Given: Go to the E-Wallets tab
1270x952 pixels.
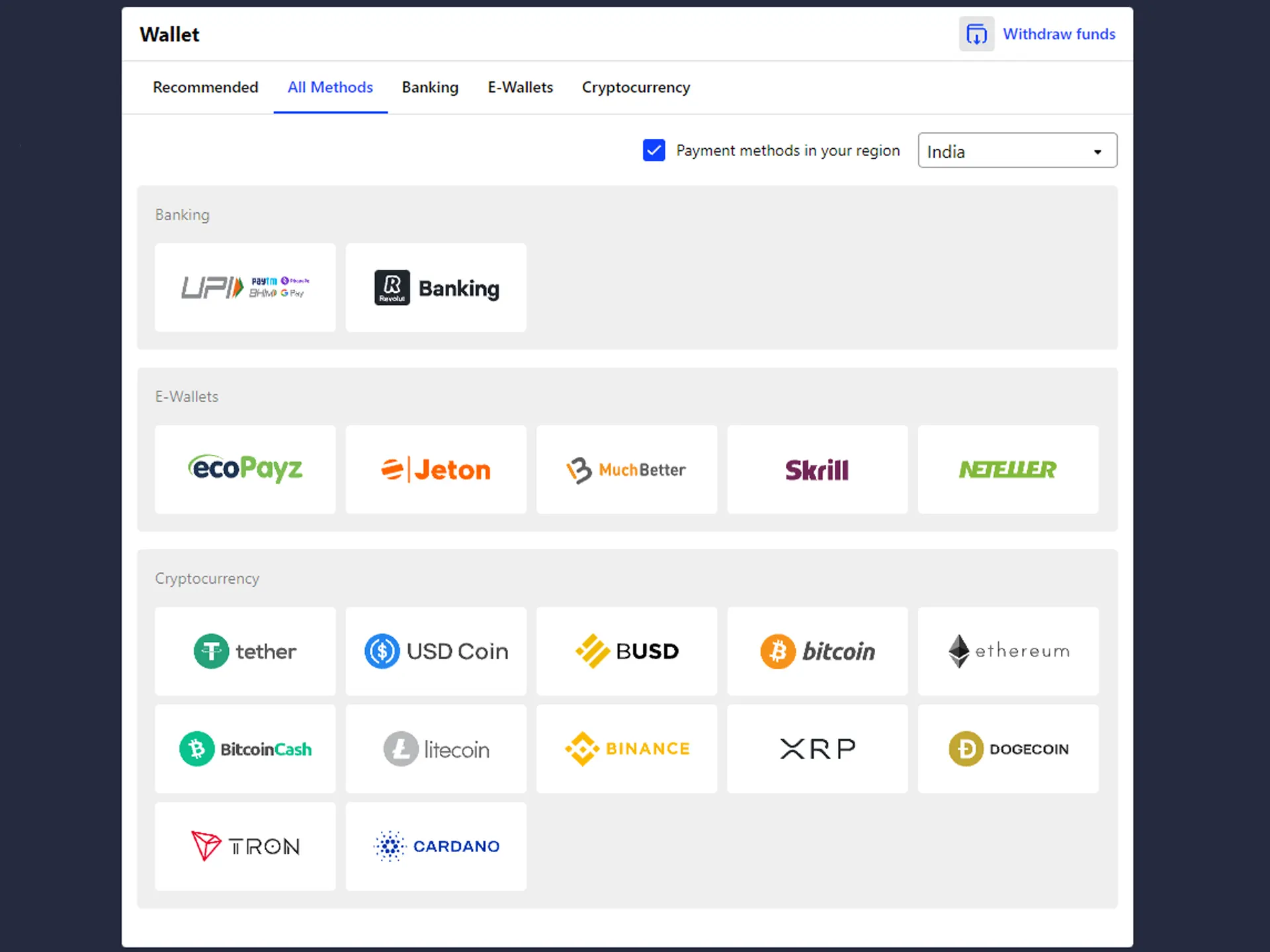Looking at the screenshot, I should (x=520, y=87).
